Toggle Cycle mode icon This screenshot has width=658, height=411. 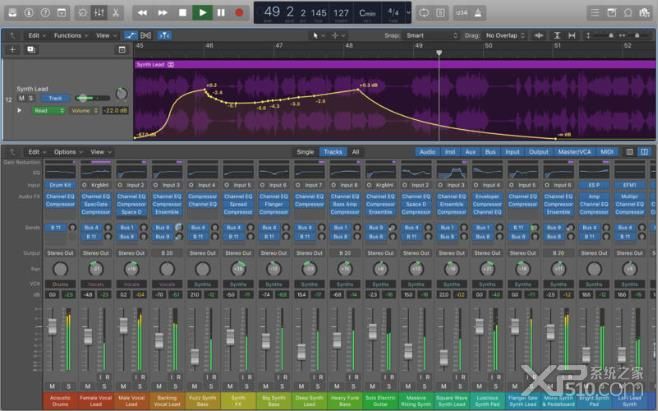click(424, 13)
